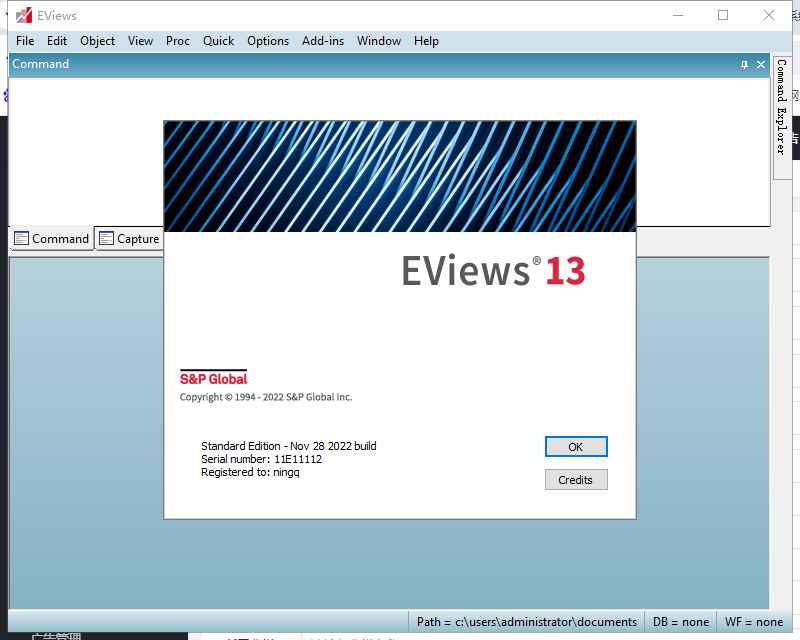
Task: Open the File menu
Action: point(24,41)
